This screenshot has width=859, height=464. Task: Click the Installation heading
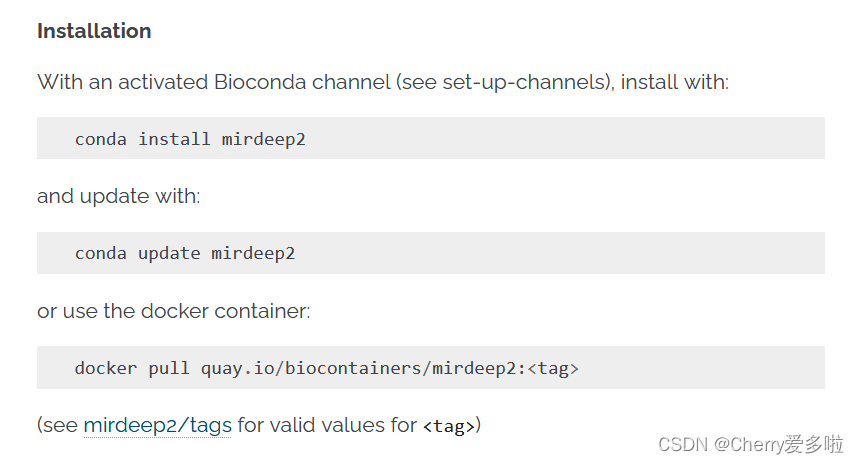click(94, 31)
